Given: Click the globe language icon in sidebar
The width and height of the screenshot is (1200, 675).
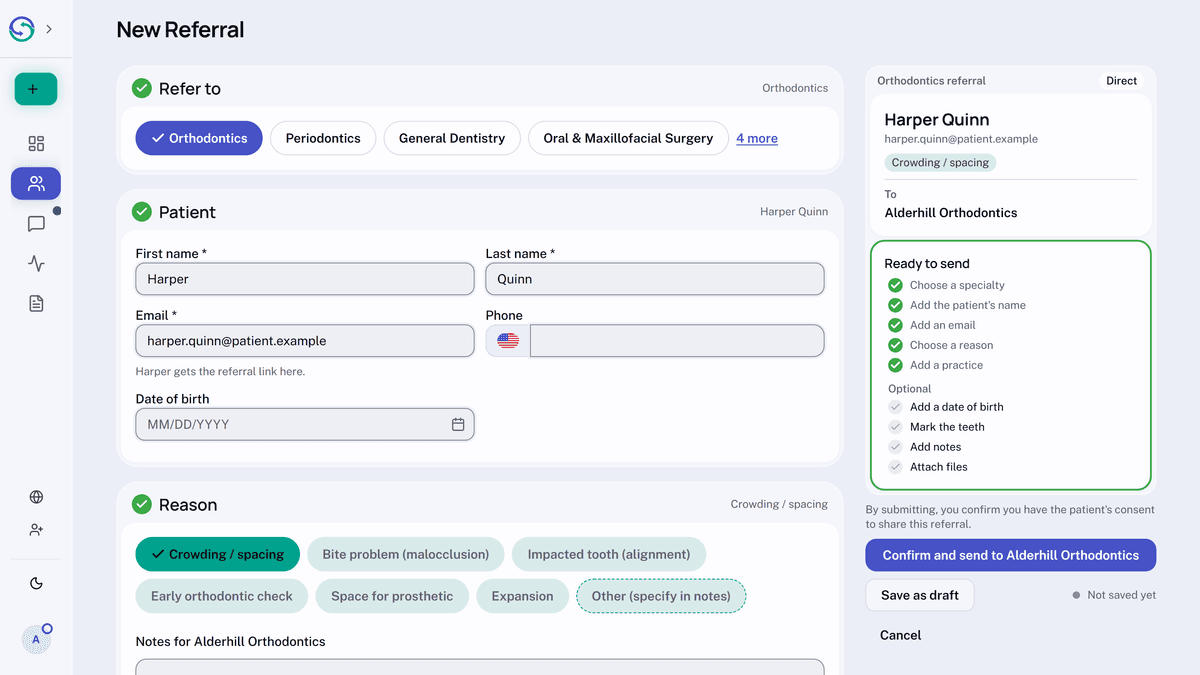Looking at the screenshot, I should coord(36,497).
